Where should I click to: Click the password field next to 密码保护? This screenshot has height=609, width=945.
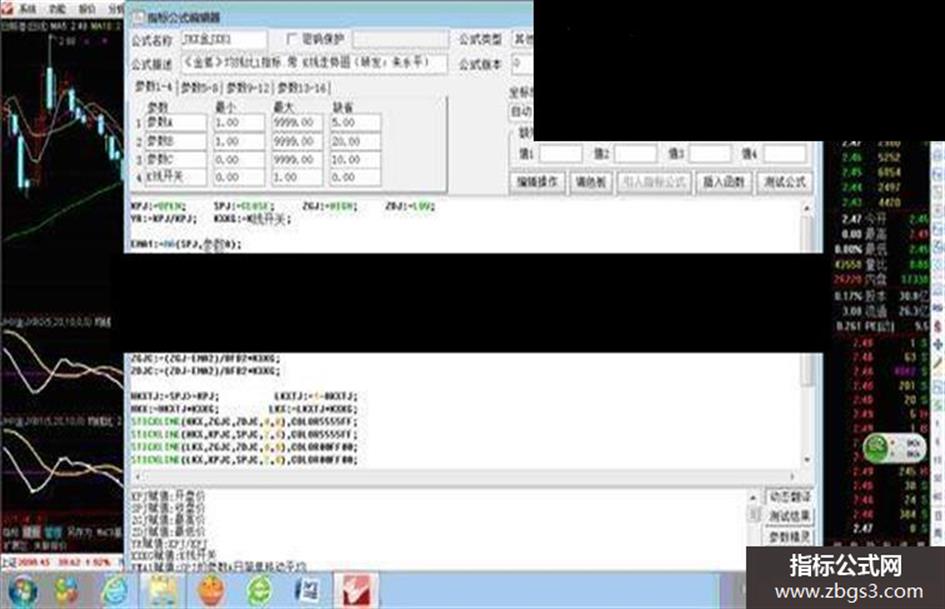400,39
